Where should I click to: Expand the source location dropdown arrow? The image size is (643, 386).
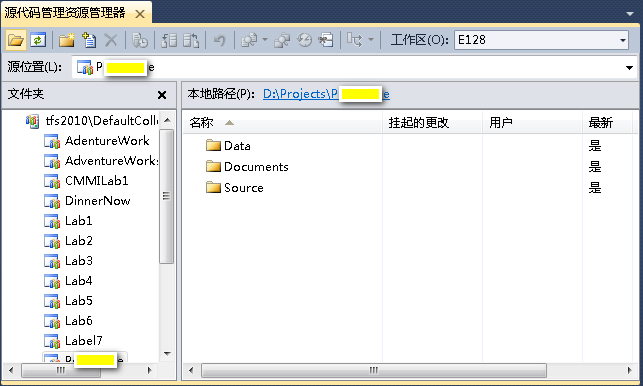coord(629,68)
